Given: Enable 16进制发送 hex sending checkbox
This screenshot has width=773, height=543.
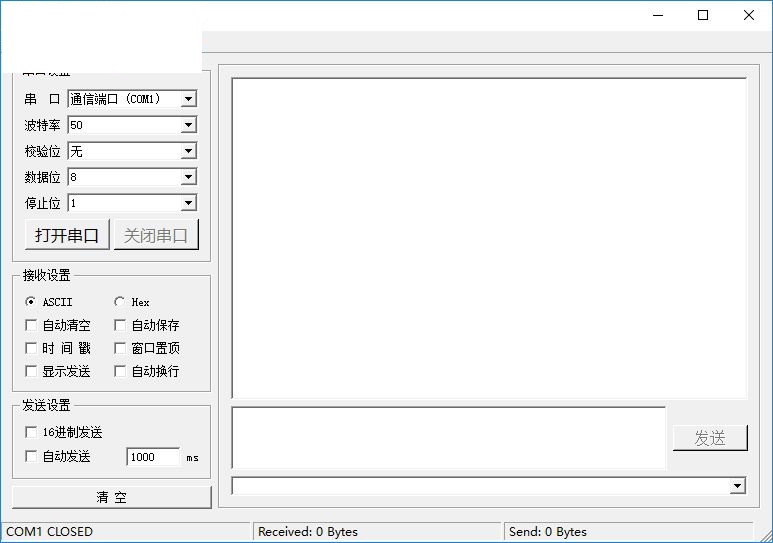Looking at the screenshot, I should pos(31,432).
